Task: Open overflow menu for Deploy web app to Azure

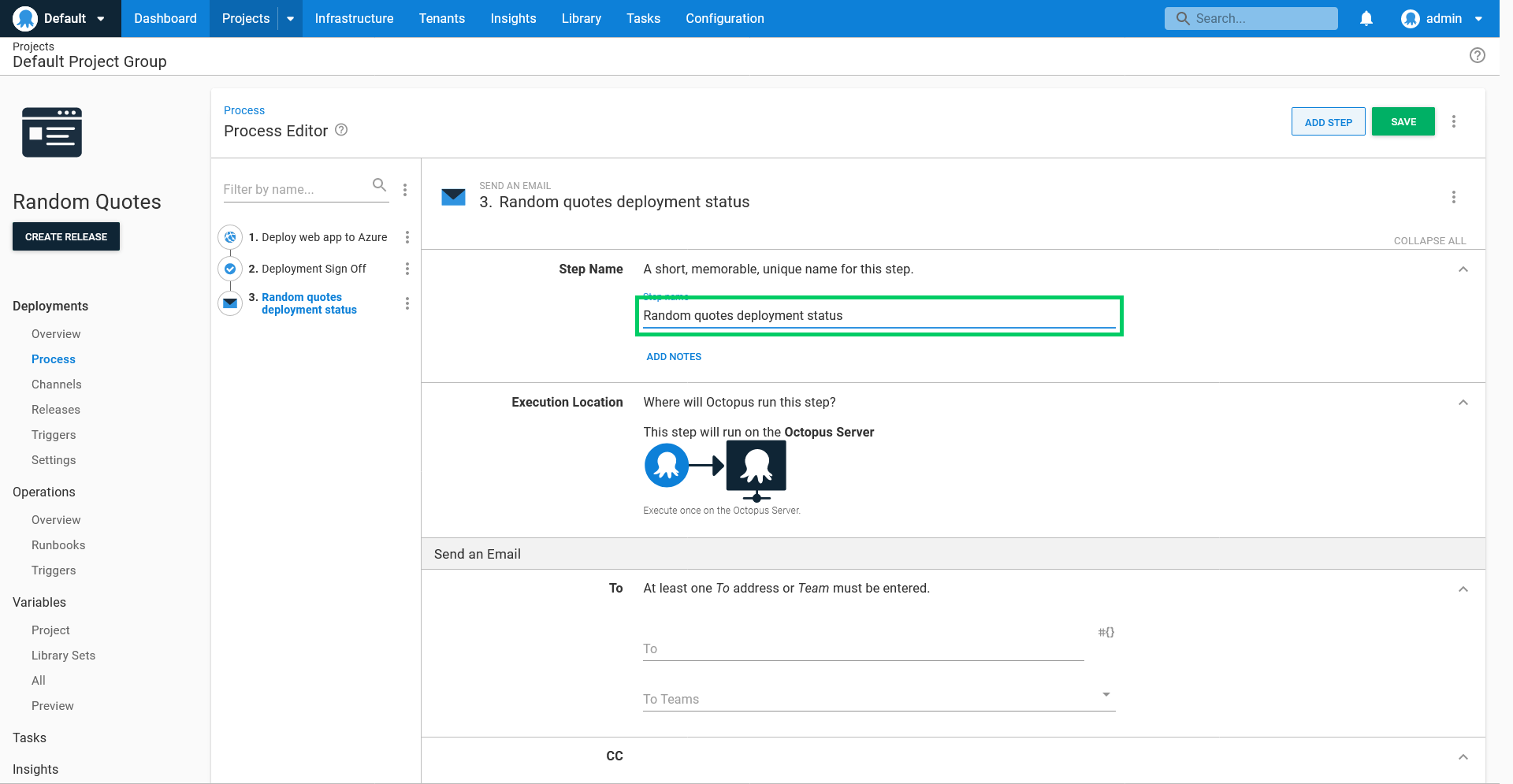Action: tap(407, 237)
